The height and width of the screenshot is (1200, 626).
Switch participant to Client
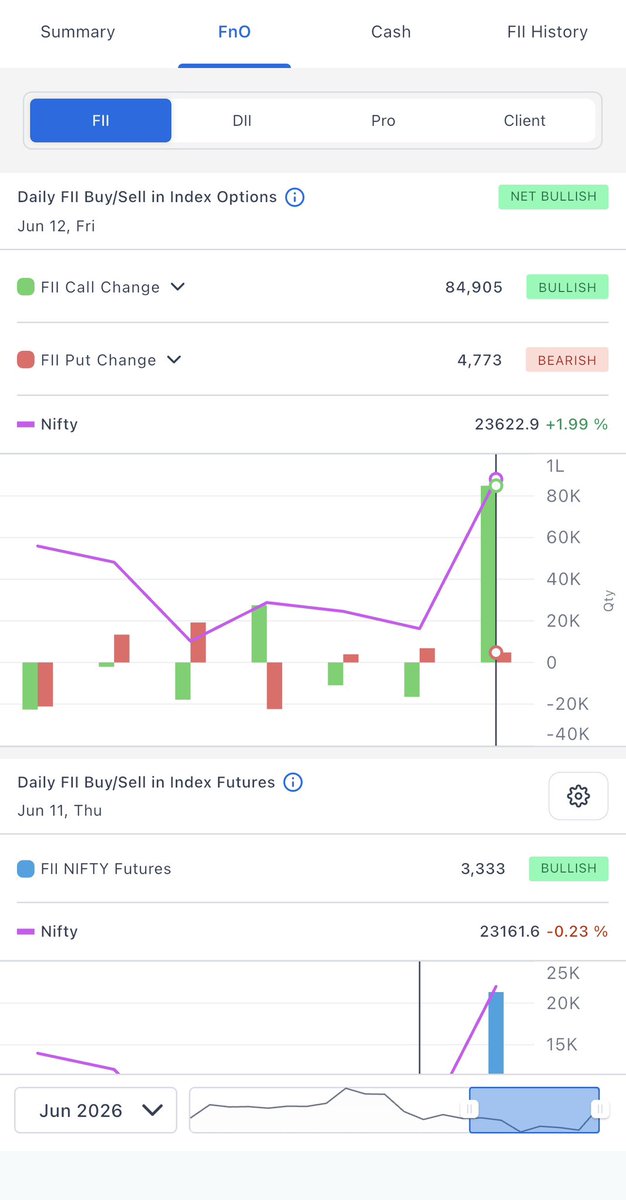[x=525, y=120]
